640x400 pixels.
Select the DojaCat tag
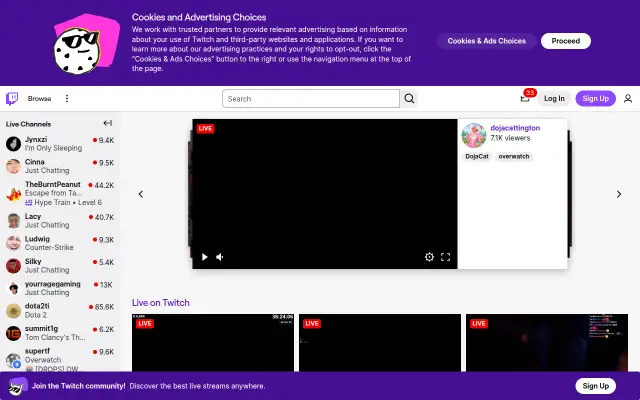477,156
